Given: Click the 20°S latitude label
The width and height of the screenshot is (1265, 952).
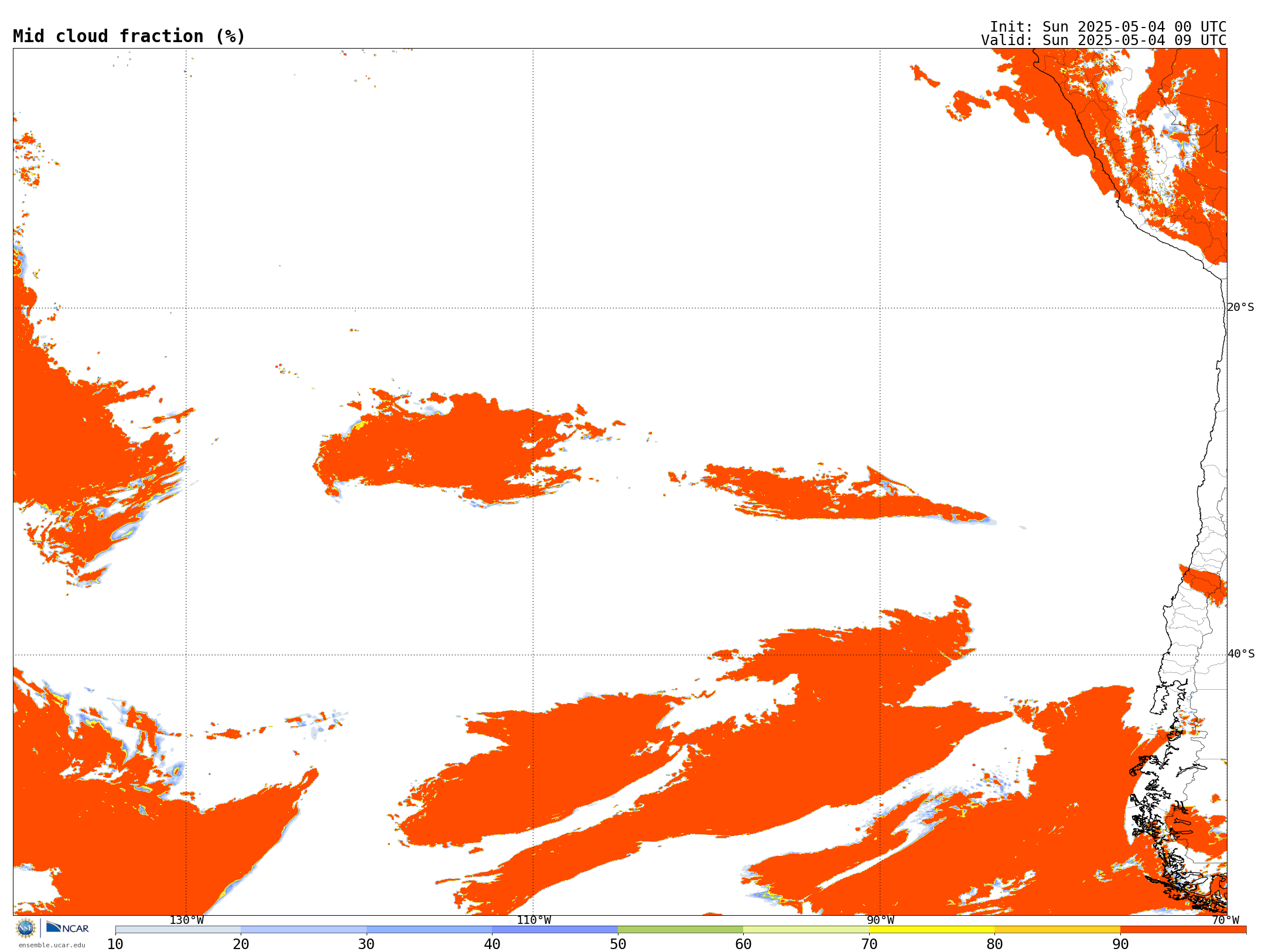Looking at the screenshot, I should pos(1240,307).
